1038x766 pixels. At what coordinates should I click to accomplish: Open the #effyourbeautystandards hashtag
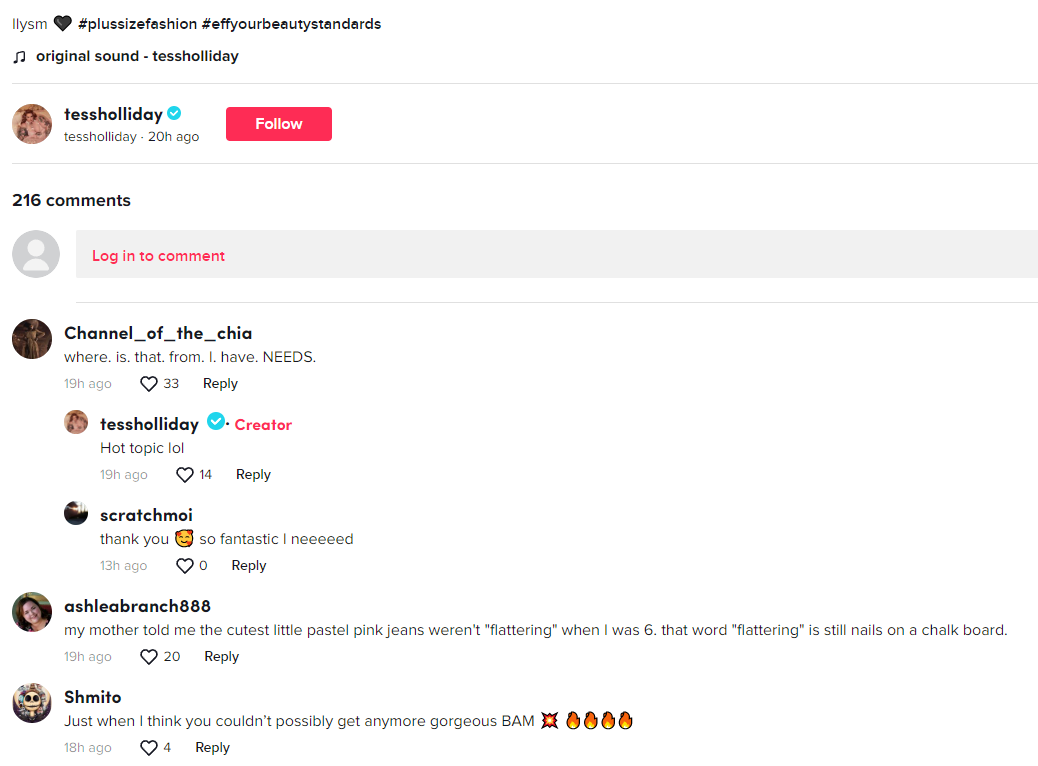coord(291,24)
